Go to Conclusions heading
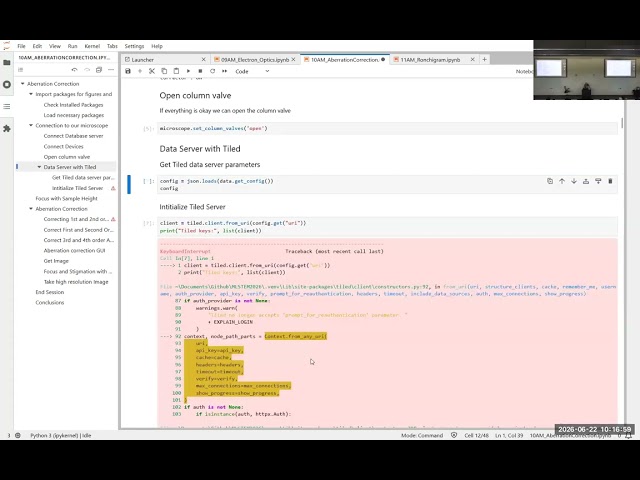 [x=50, y=302]
